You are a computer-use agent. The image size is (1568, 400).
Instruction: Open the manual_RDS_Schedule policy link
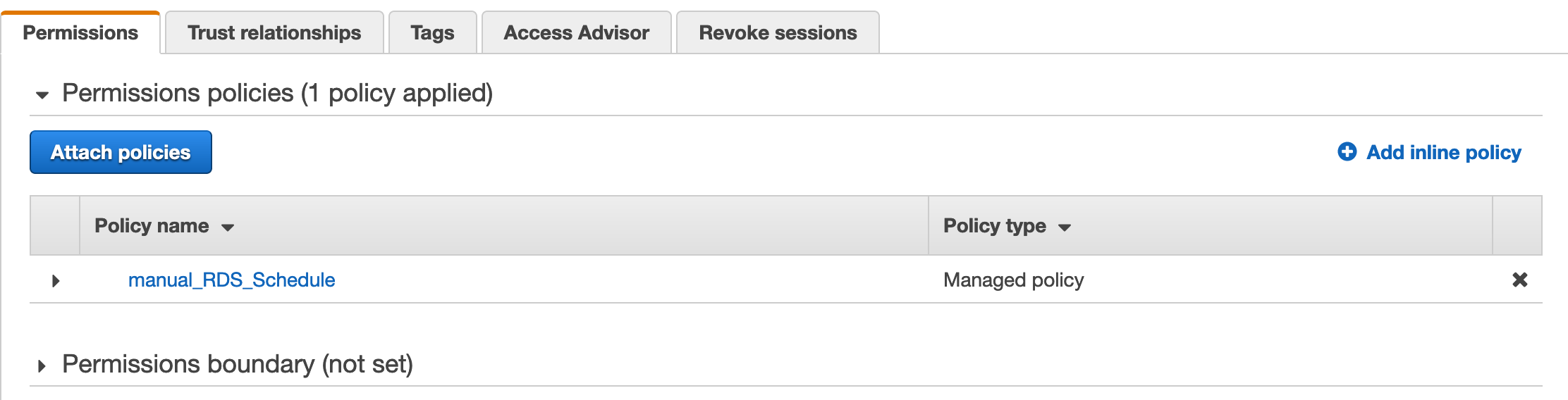point(231,280)
